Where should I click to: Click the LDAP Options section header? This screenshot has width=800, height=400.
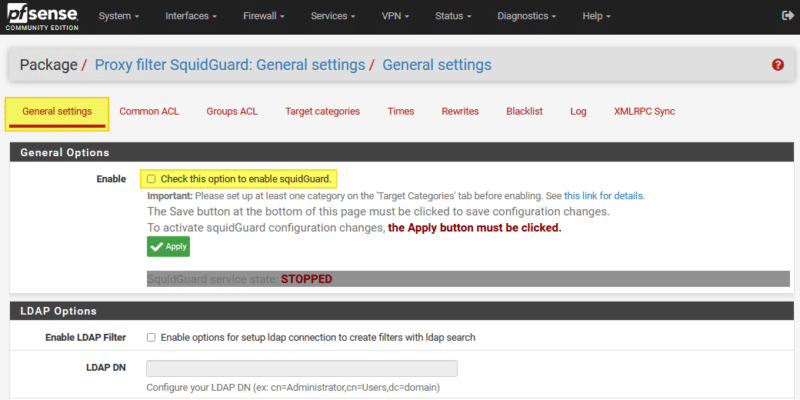(x=402, y=311)
